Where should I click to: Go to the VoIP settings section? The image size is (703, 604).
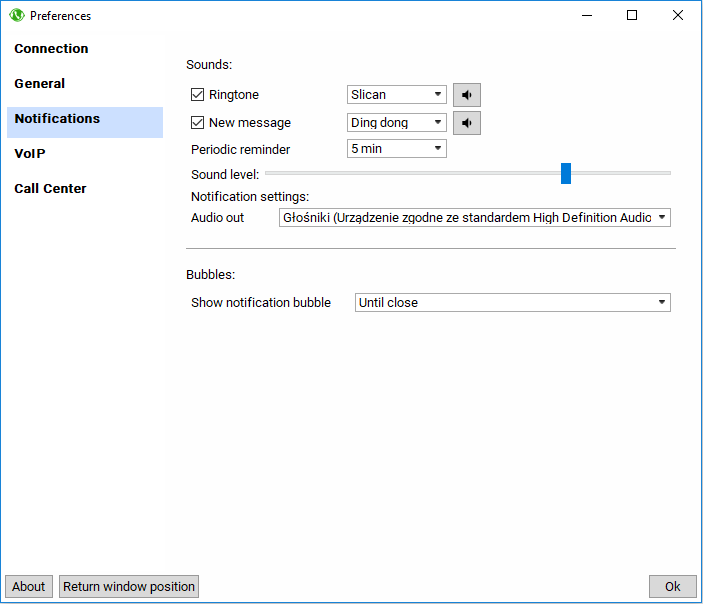30,154
